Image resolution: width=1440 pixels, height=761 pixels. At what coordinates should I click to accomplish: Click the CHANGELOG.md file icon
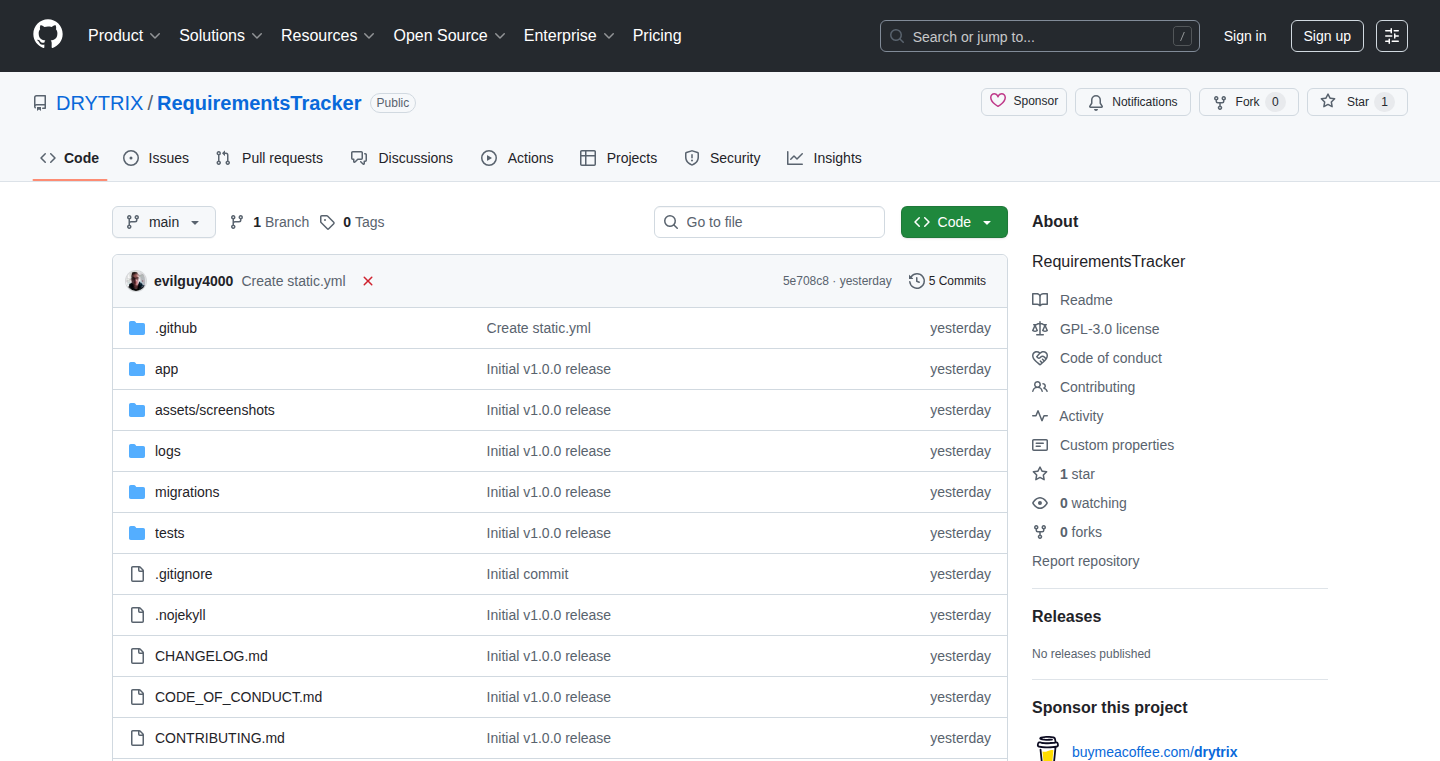137,656
